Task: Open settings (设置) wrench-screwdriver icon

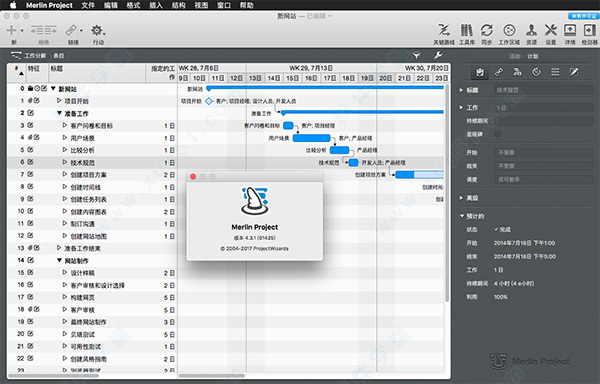Action: 551,30
